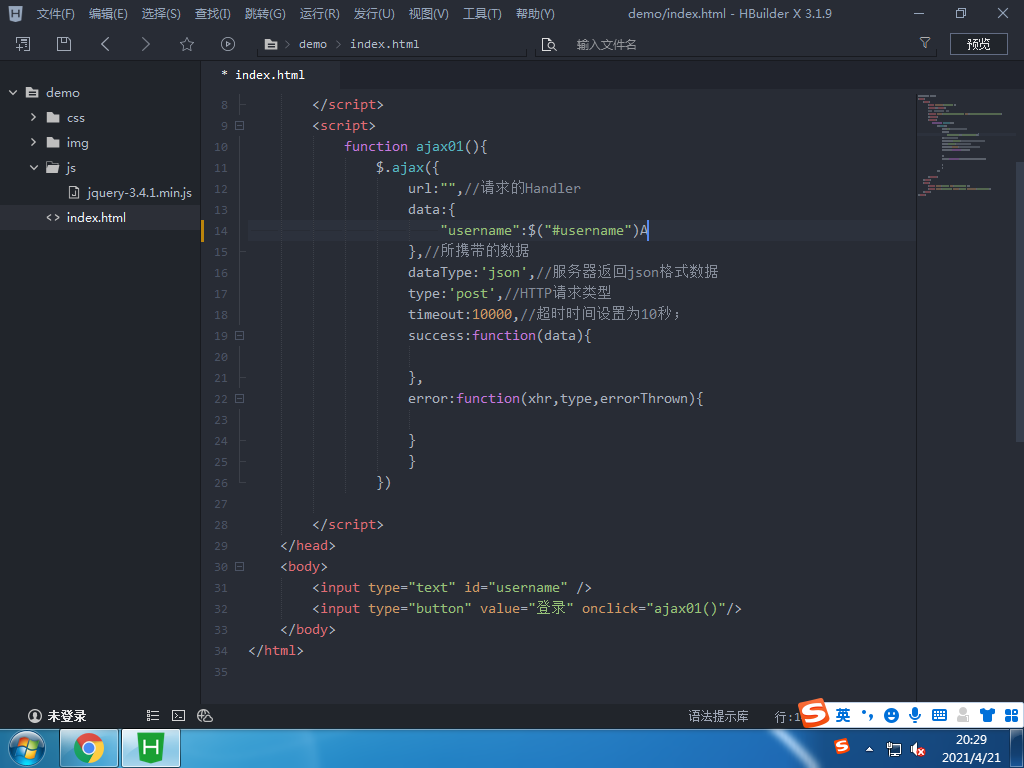Click demo in the breadcrumb path
This screenshot has height=768, width=1024.
tap(313, 44)
